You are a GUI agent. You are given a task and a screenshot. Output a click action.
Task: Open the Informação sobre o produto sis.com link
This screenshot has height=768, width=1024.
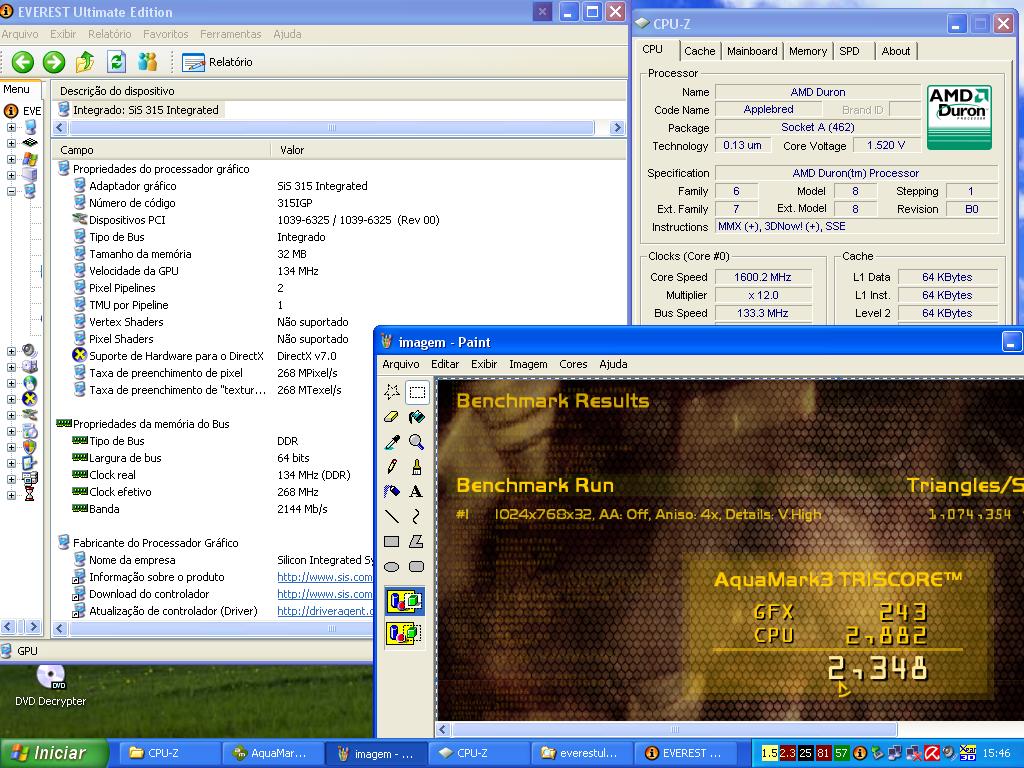325,577
